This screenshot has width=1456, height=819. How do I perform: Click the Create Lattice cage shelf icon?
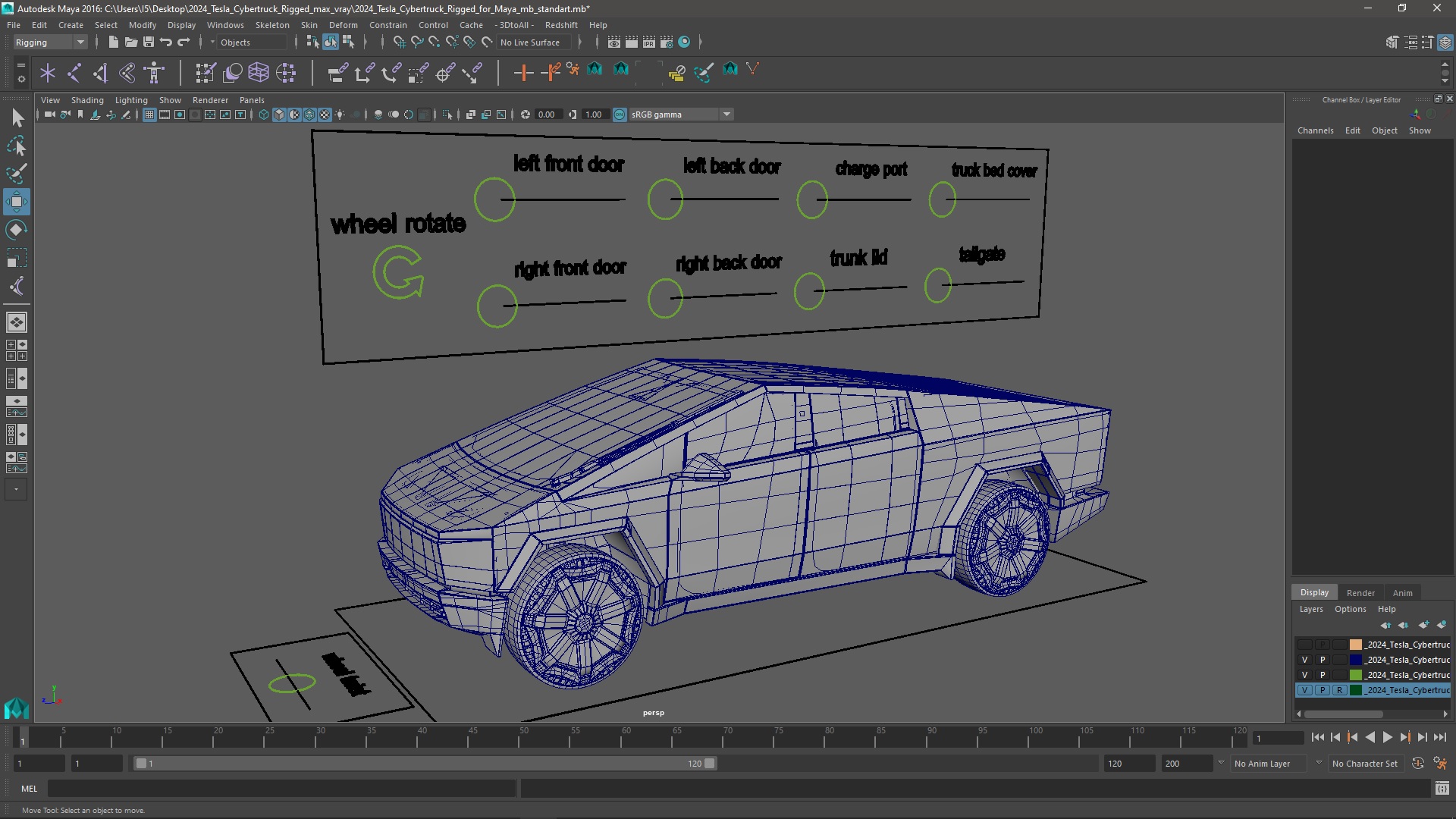pyautogui.click(x=259, y=73)
